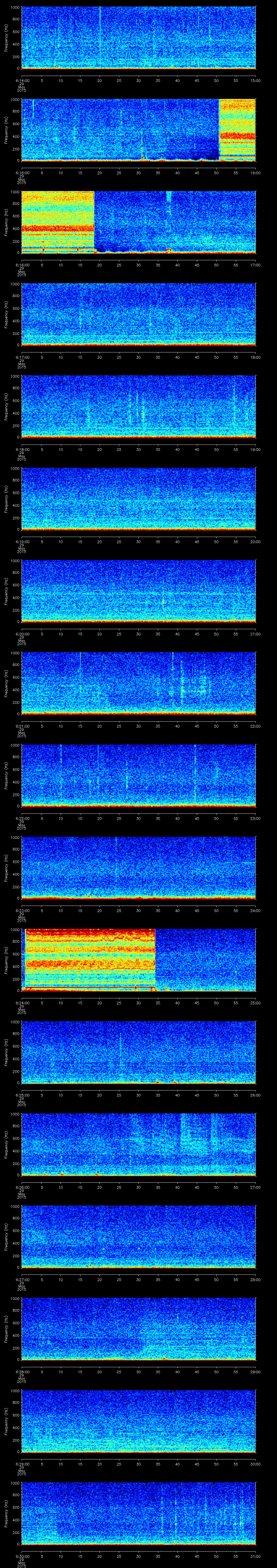Viewport: 277px width, 1568px height.
Task: Select the spectrogram panel starting at 6:27:00
Action: pyautogui.click(x=139, y=1237)
